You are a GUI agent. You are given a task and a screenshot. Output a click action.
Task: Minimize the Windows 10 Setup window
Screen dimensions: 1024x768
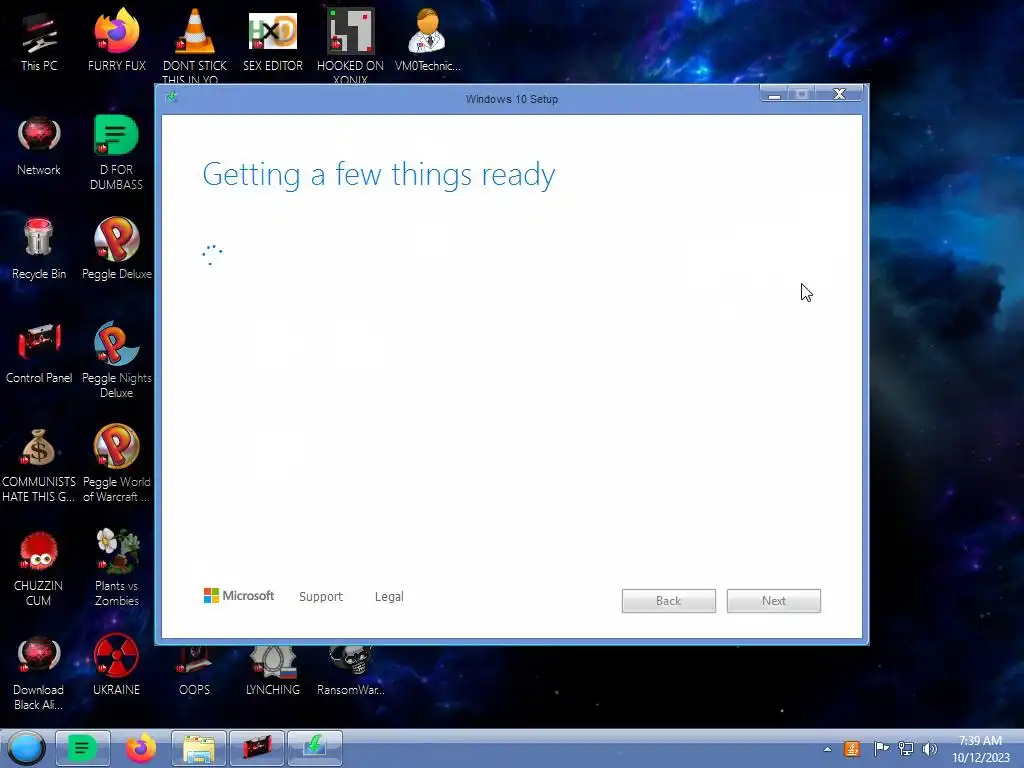coord(775,95)
